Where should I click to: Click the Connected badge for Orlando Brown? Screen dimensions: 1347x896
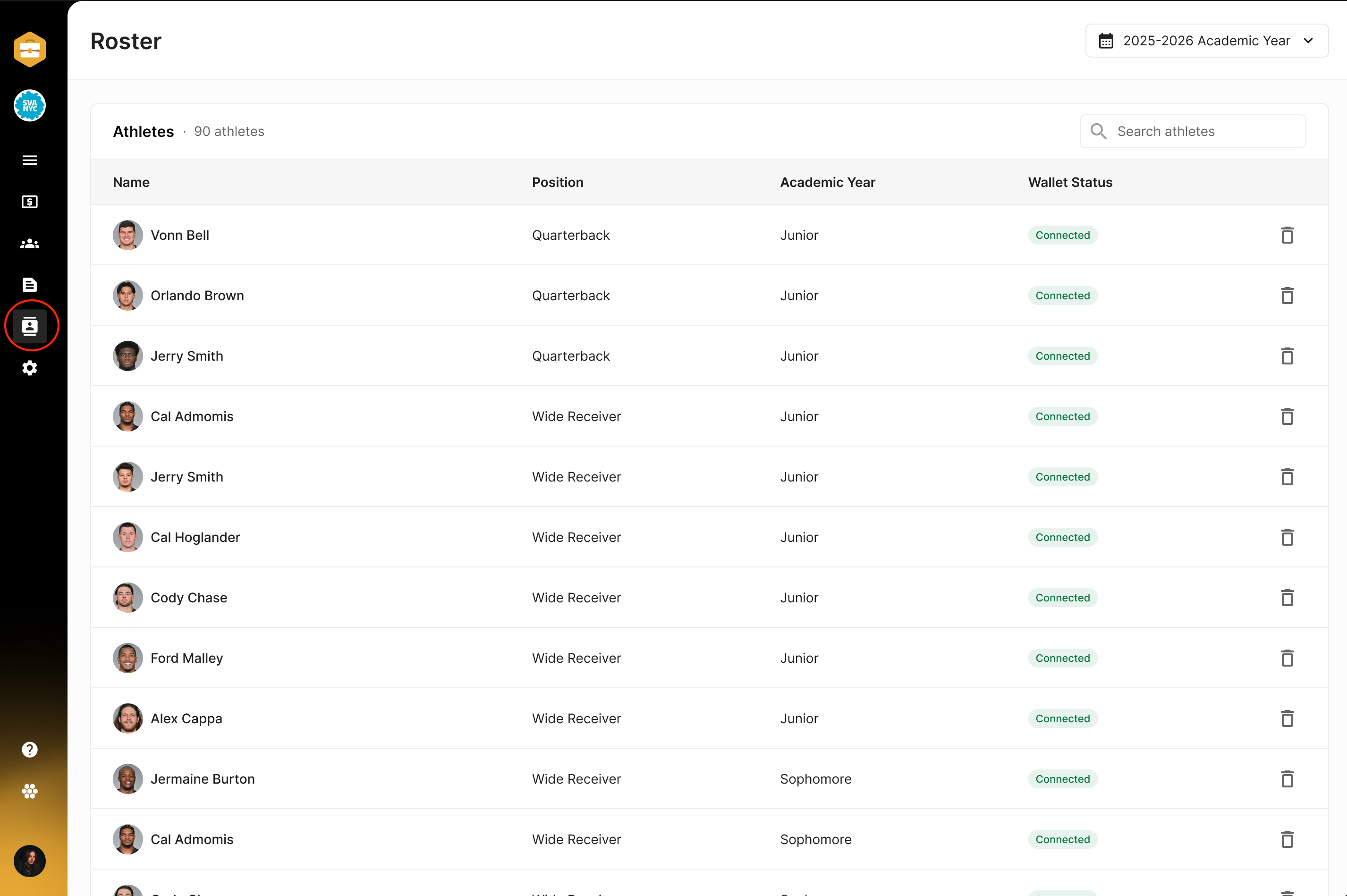(x=1062, y=296)
